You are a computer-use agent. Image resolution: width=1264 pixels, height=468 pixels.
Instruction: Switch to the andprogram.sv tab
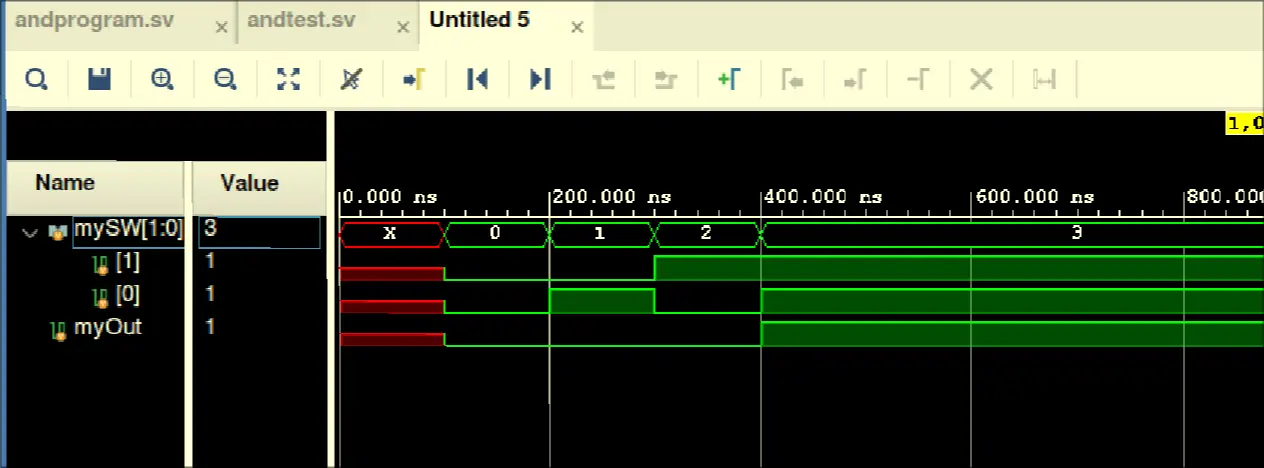pos(95,21)
